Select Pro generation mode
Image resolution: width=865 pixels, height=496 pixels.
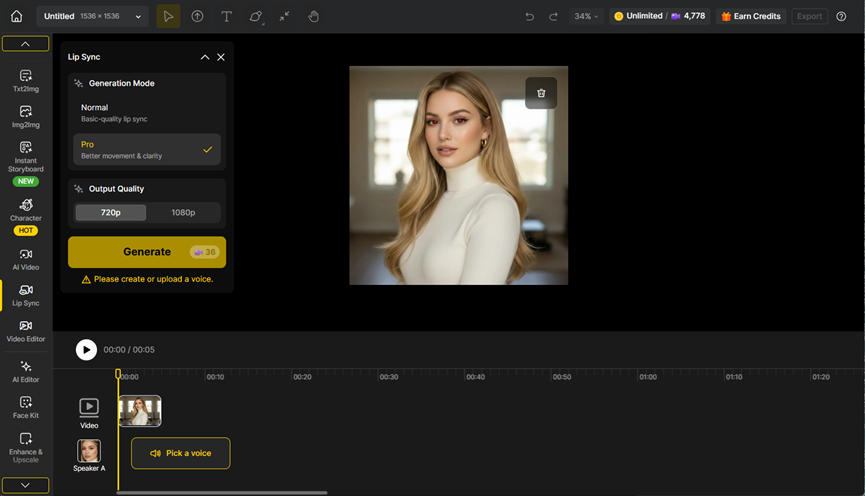(x=147, y=149)
